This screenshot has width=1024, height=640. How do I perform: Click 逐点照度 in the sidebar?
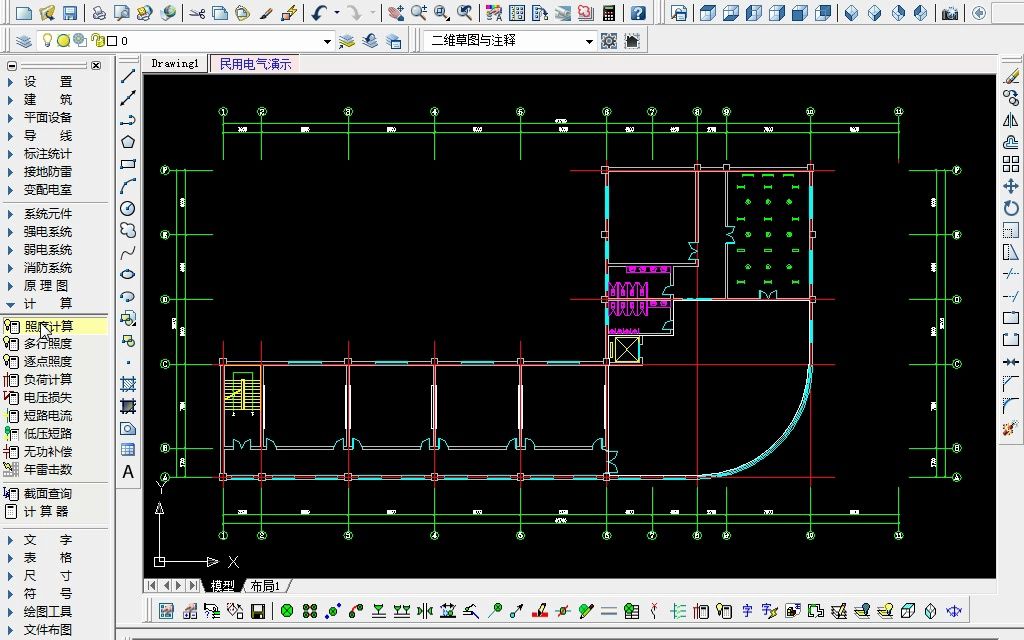coord(48,361)
